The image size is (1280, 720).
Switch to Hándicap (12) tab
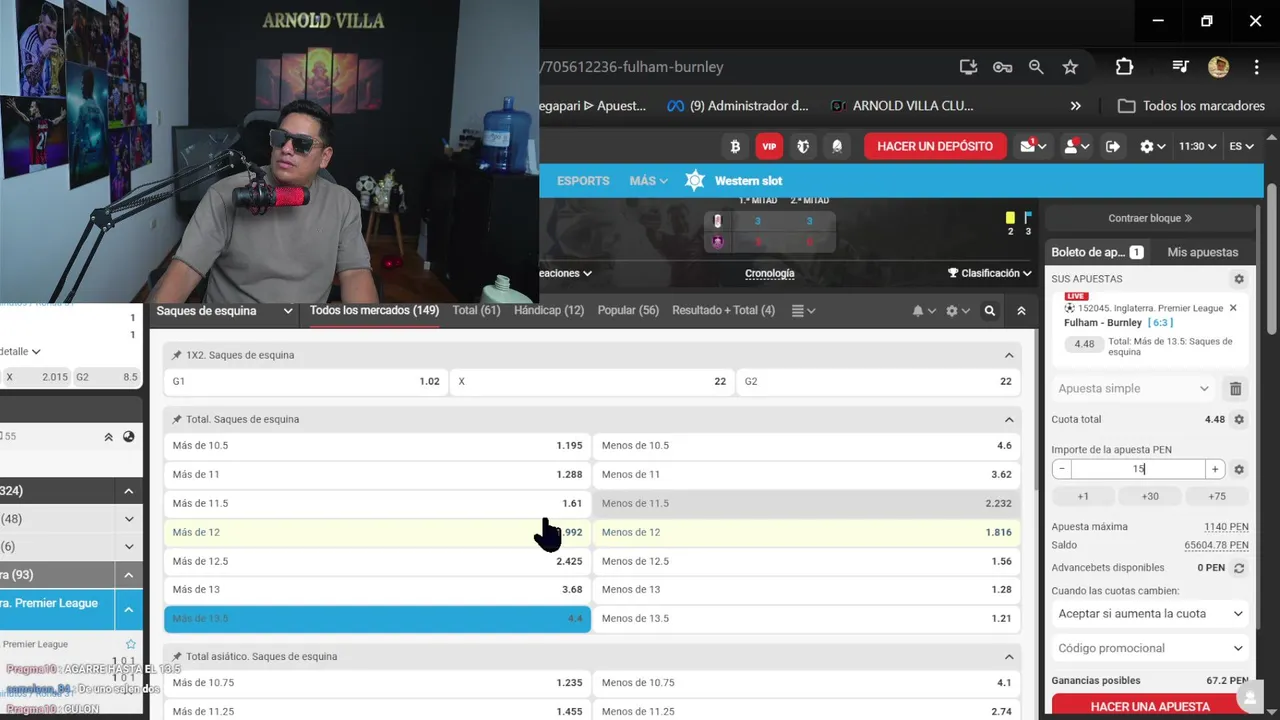pyautogui.click(x=549, y=311)
